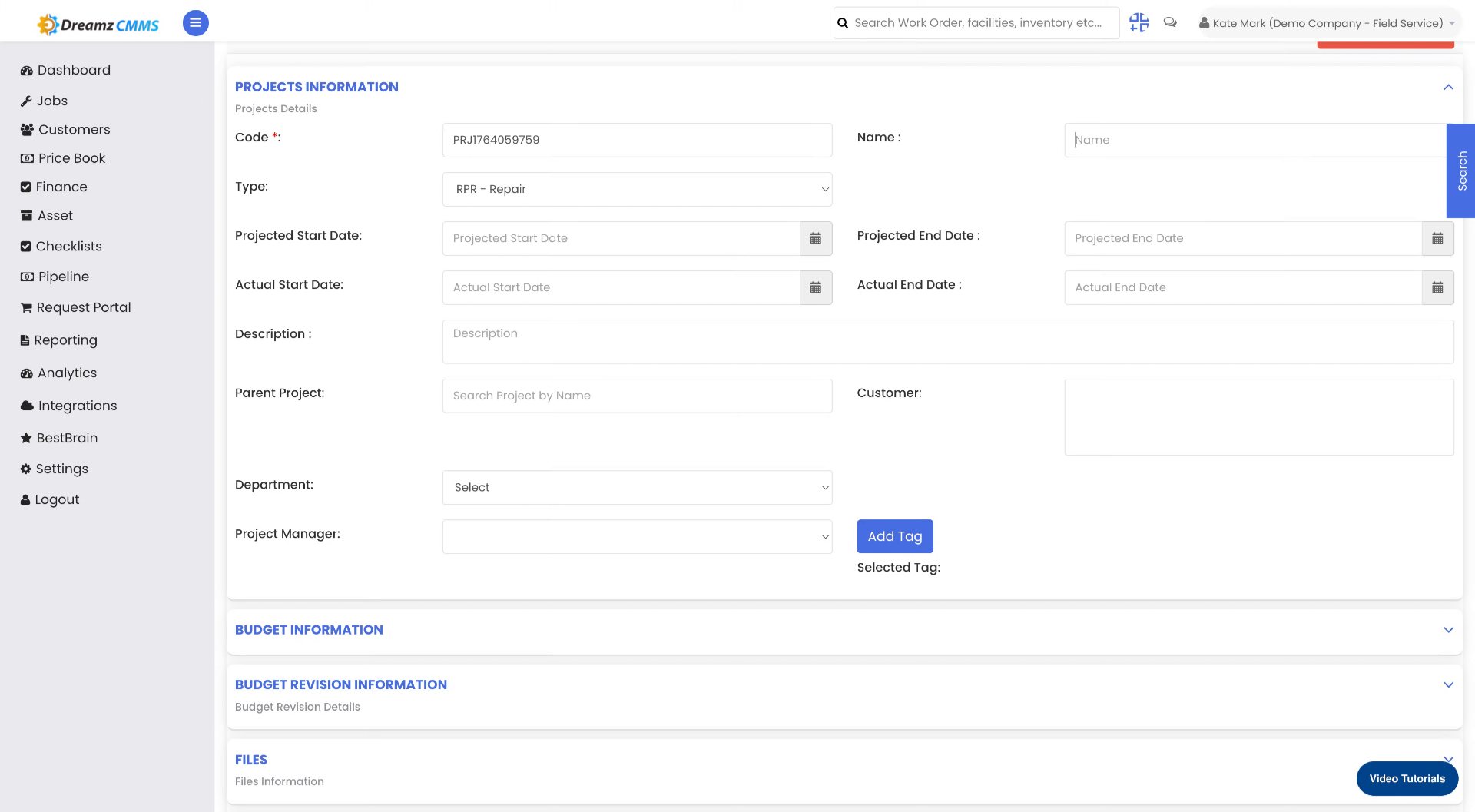
Task: Click the Dreamz CMMS logo
Action: (98, 25)
